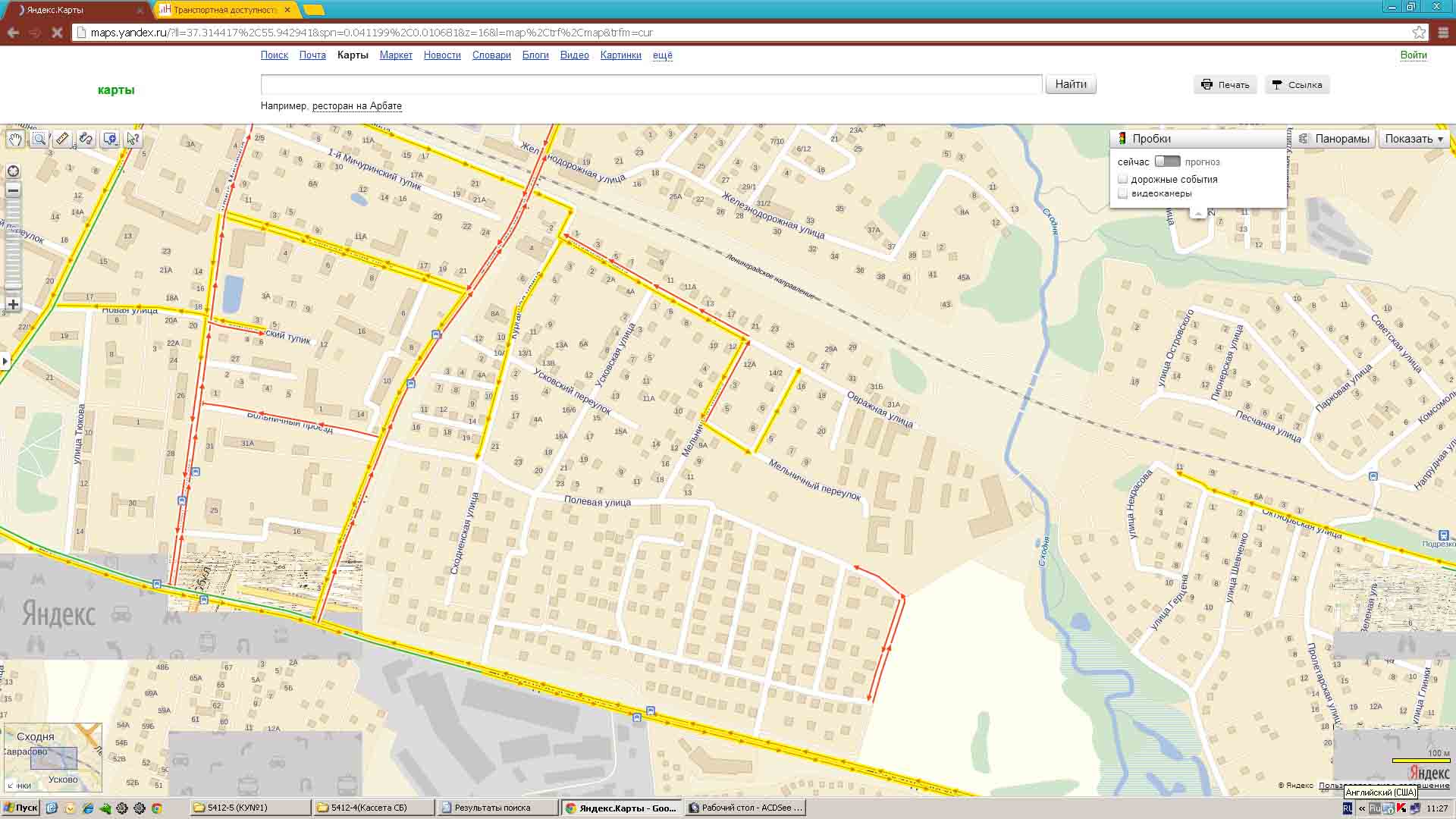Launch Internet Explorer from quick launch
The width and height of the screenshot is (1456, 819).
click(88, 808)
